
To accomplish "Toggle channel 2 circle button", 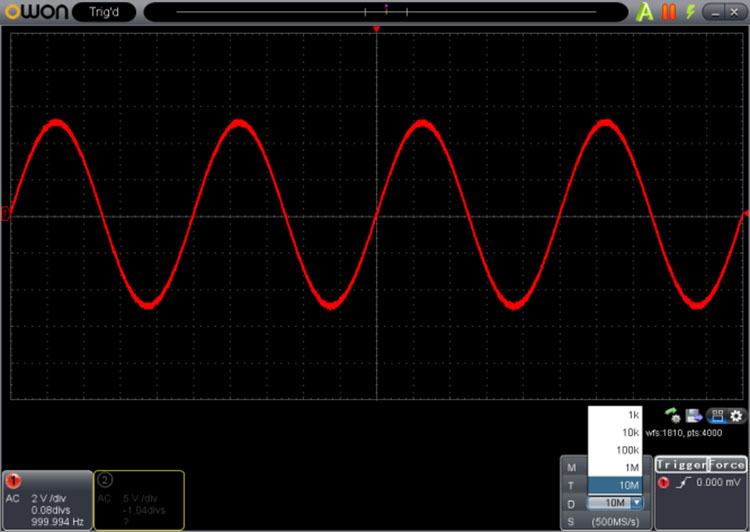I will pyautogui.click(x=104, y=480).
